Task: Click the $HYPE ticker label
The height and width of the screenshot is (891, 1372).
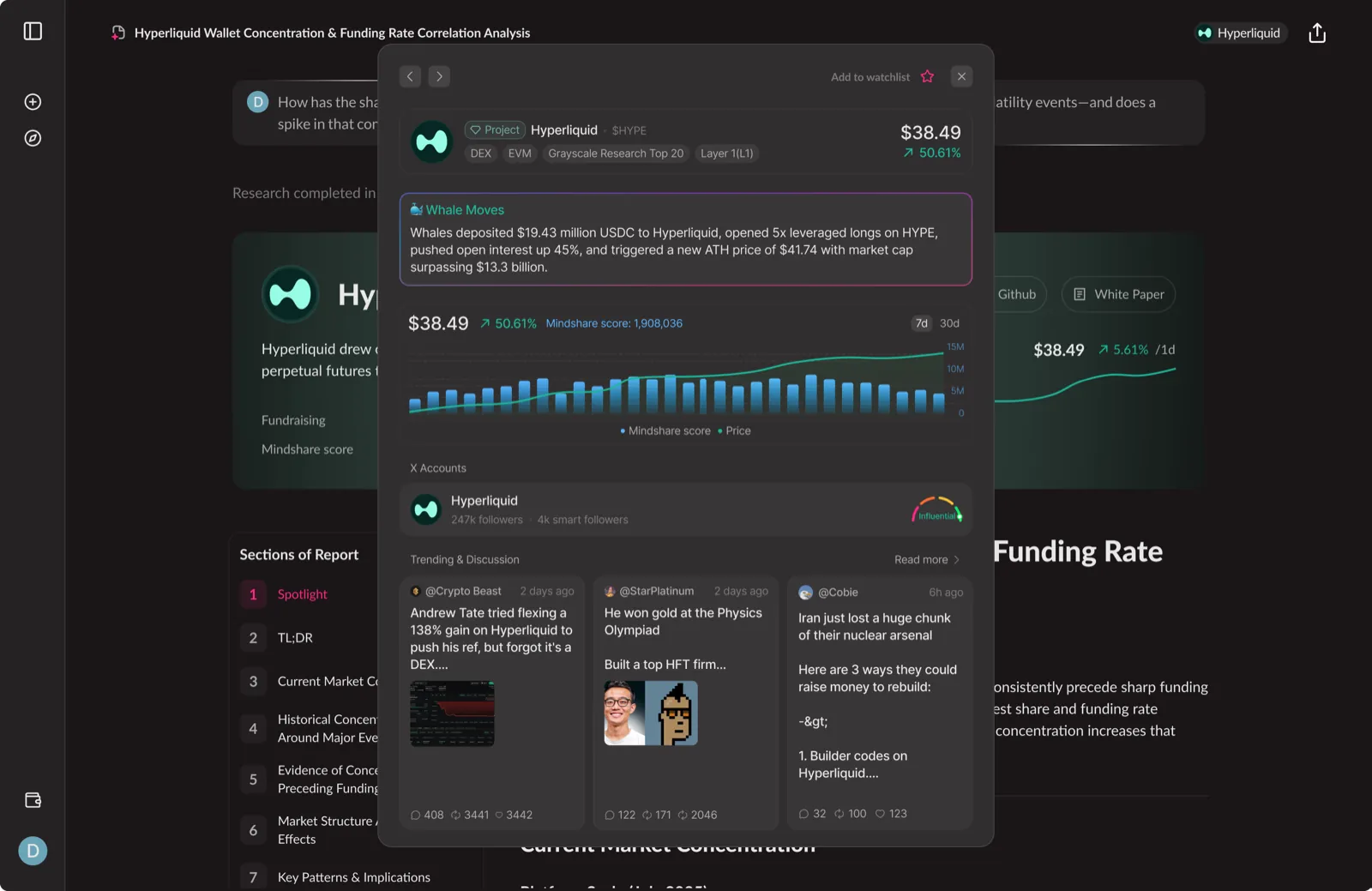Action: 629,130
